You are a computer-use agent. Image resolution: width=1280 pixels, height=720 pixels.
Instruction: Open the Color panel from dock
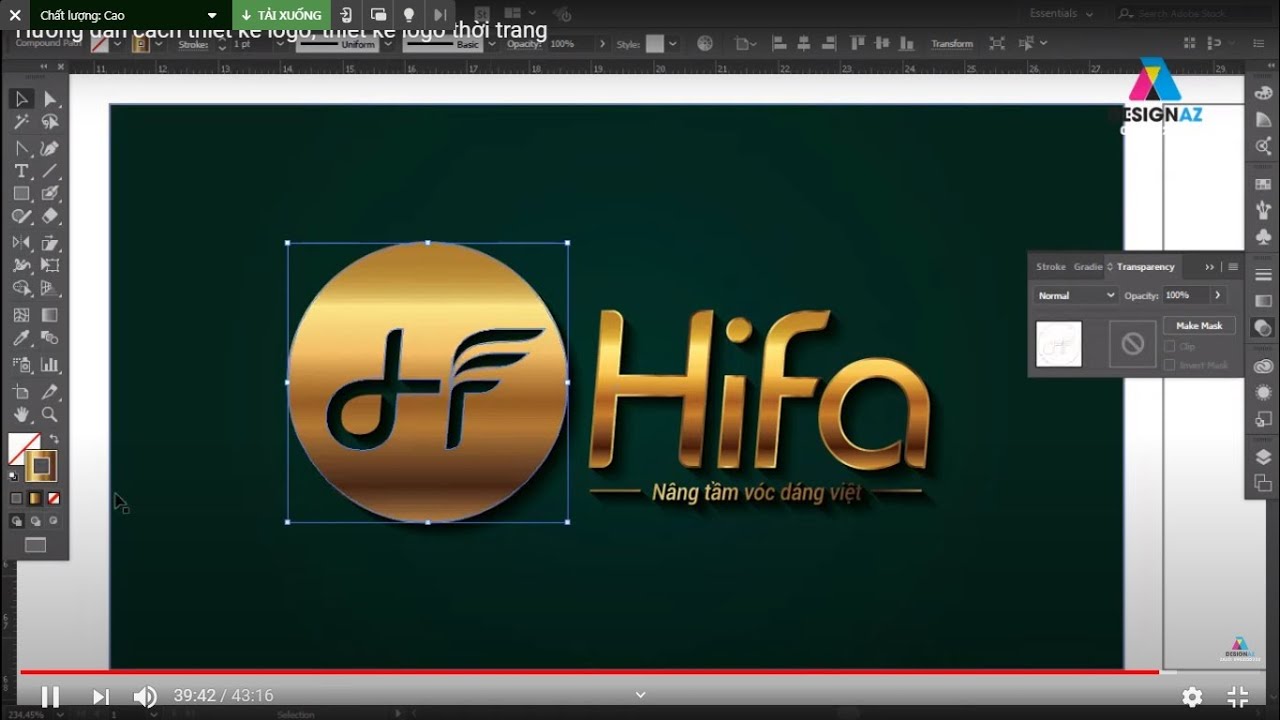[1263, 94]
